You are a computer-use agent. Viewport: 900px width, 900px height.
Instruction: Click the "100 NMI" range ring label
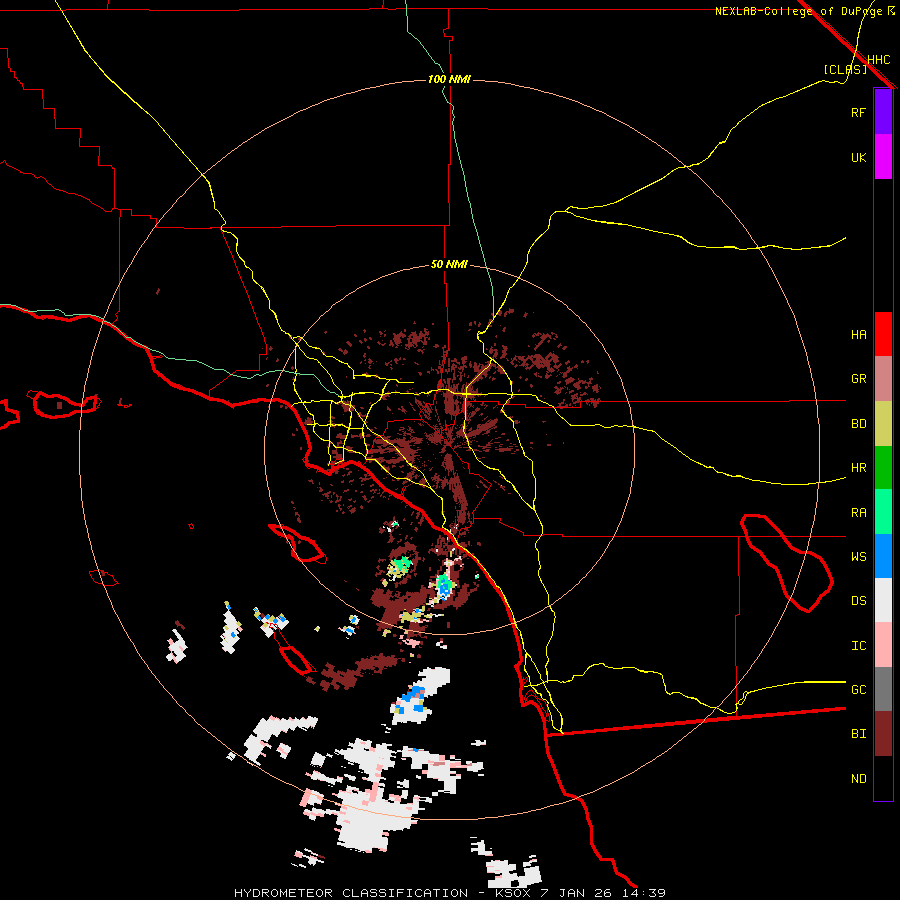click(449, 79)
